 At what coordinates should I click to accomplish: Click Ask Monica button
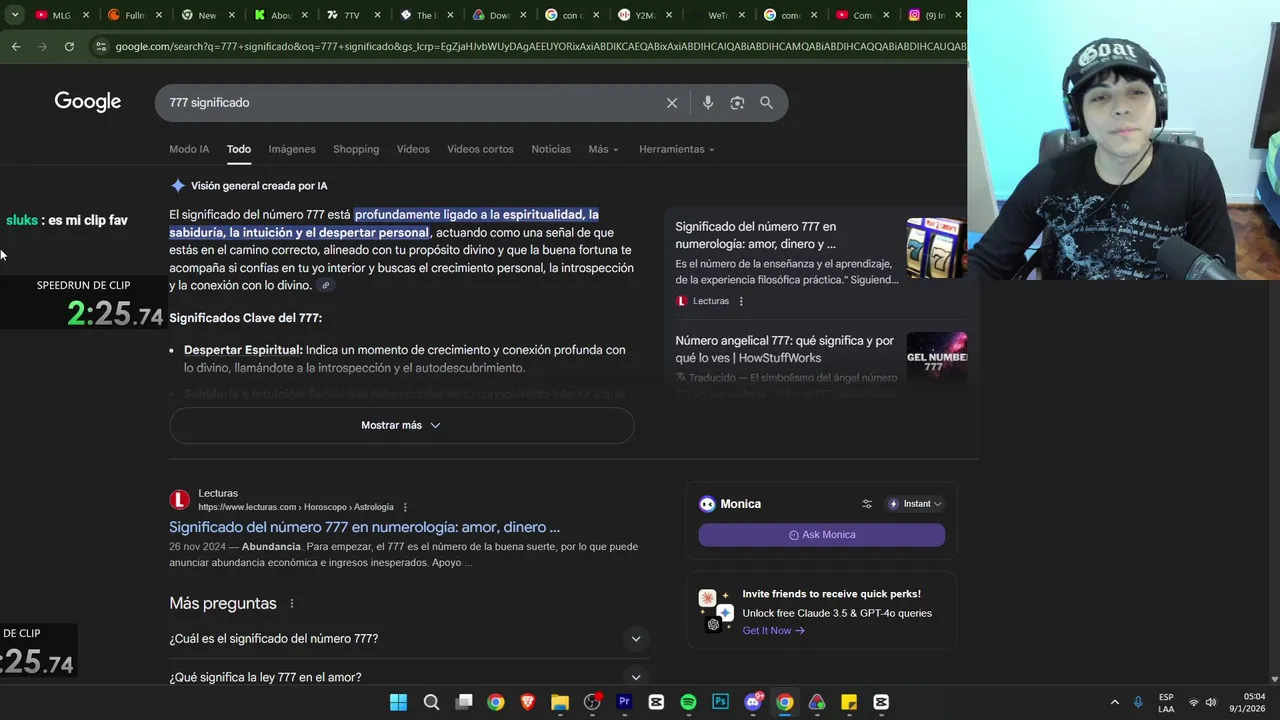point(822,535)
